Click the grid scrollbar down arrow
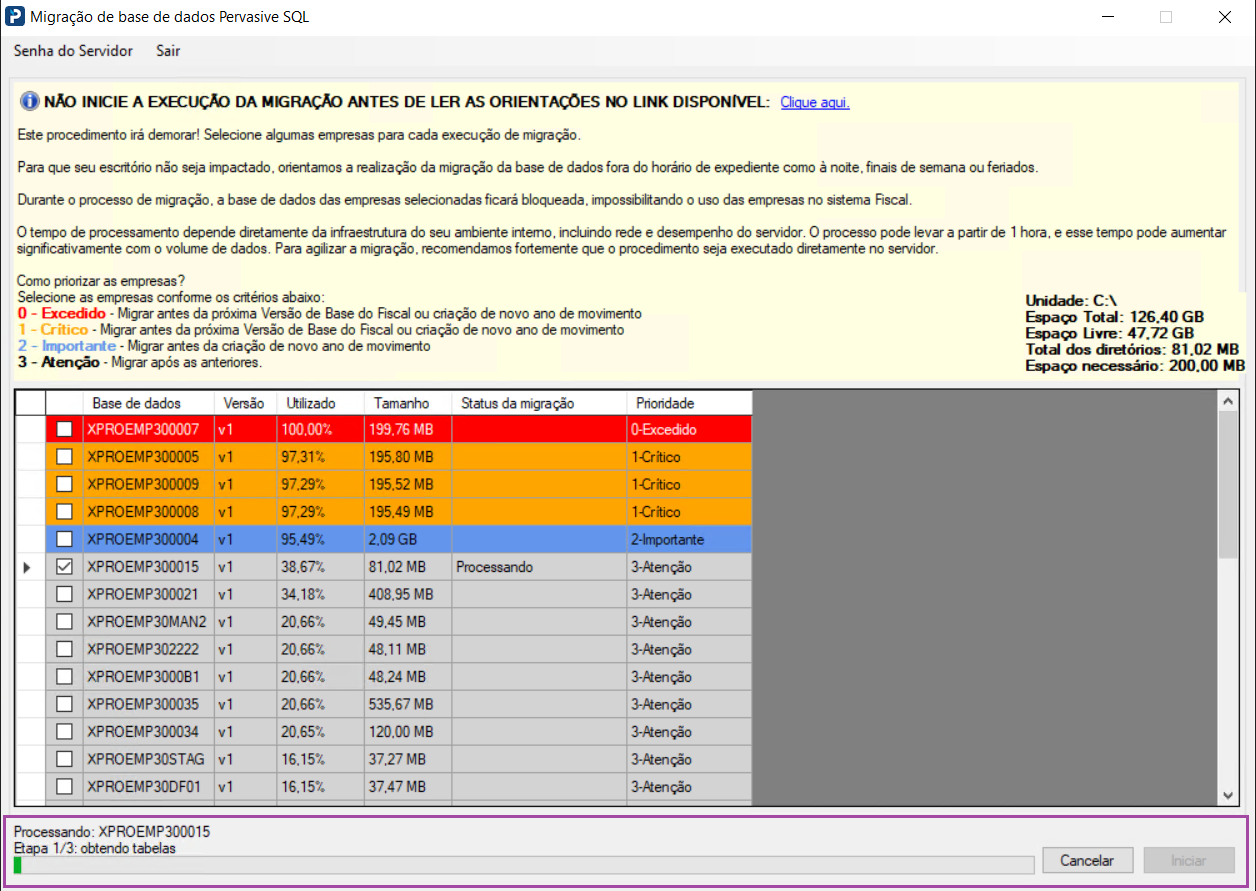 pyautogui.click(x=1229, y=795)
